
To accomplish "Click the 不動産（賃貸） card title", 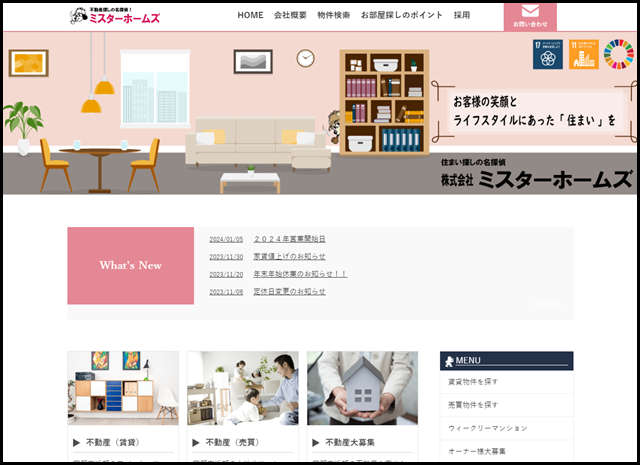I will [113, 443].
